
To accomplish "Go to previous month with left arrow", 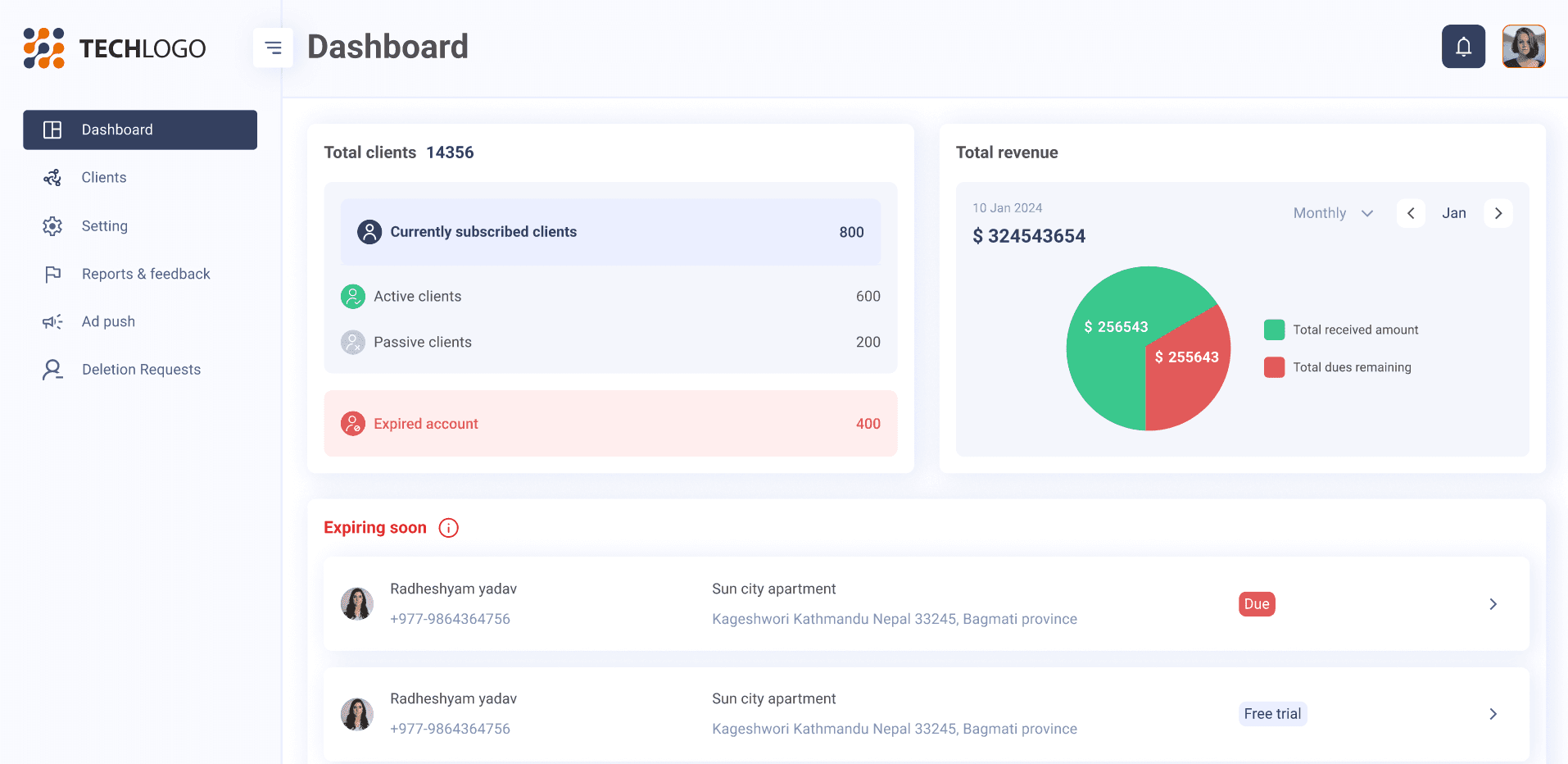I will click(x=1411, y=213).
